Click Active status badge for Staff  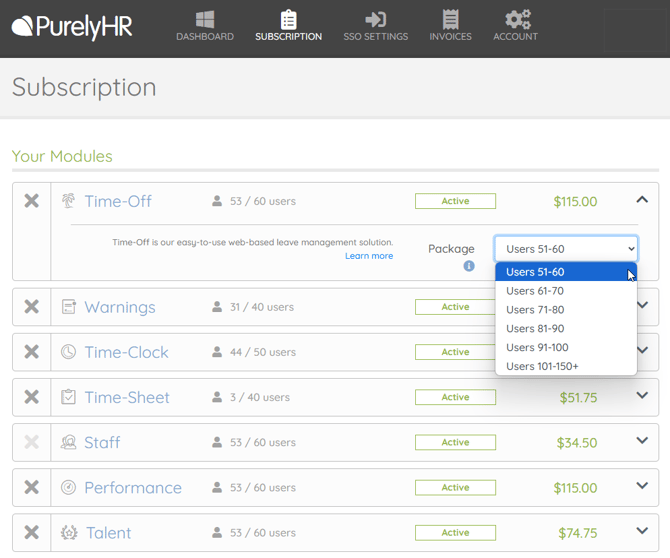pos(455,442)
